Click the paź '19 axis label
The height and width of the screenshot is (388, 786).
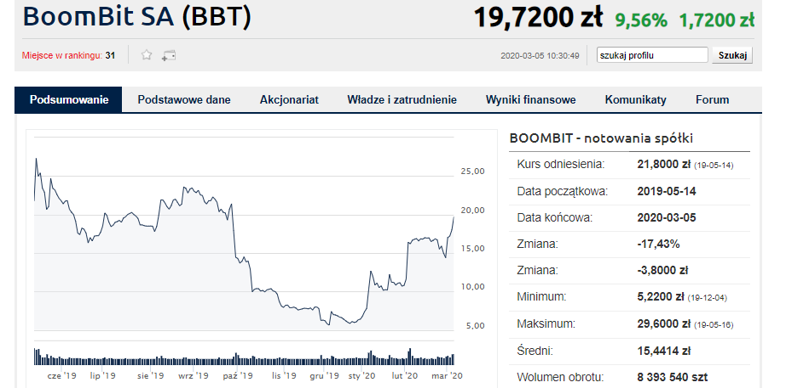pos(238,375)
